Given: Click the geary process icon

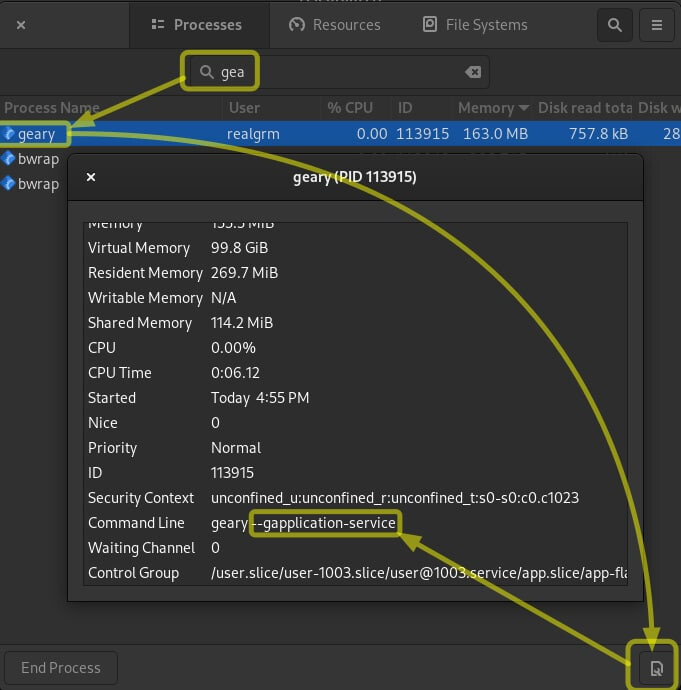Looking at the screenshot, I should 9,134.
